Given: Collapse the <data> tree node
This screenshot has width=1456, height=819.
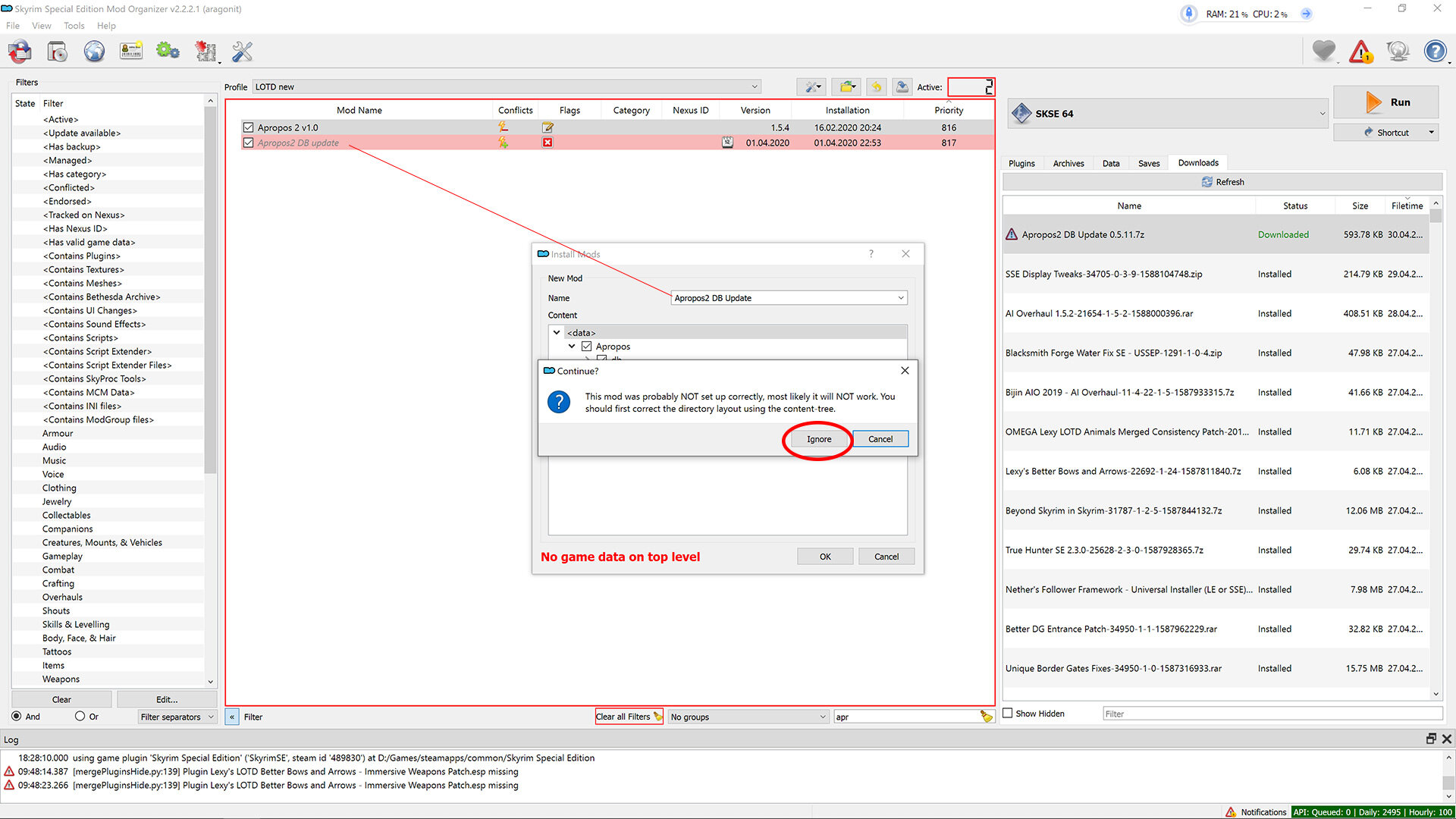Looking at the screenshot, I should click(557, 333).
